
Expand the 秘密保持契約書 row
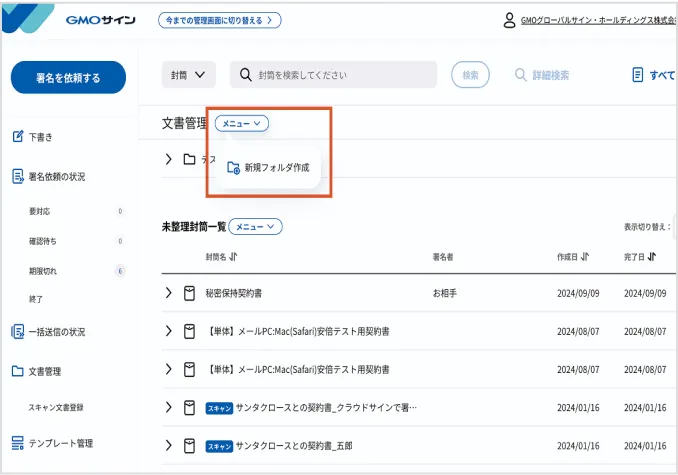(169, 293)
